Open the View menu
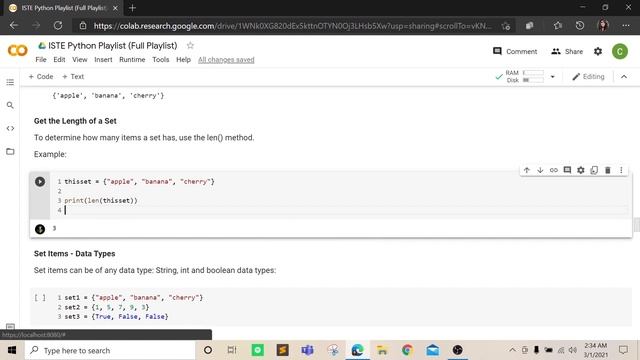 80,60
